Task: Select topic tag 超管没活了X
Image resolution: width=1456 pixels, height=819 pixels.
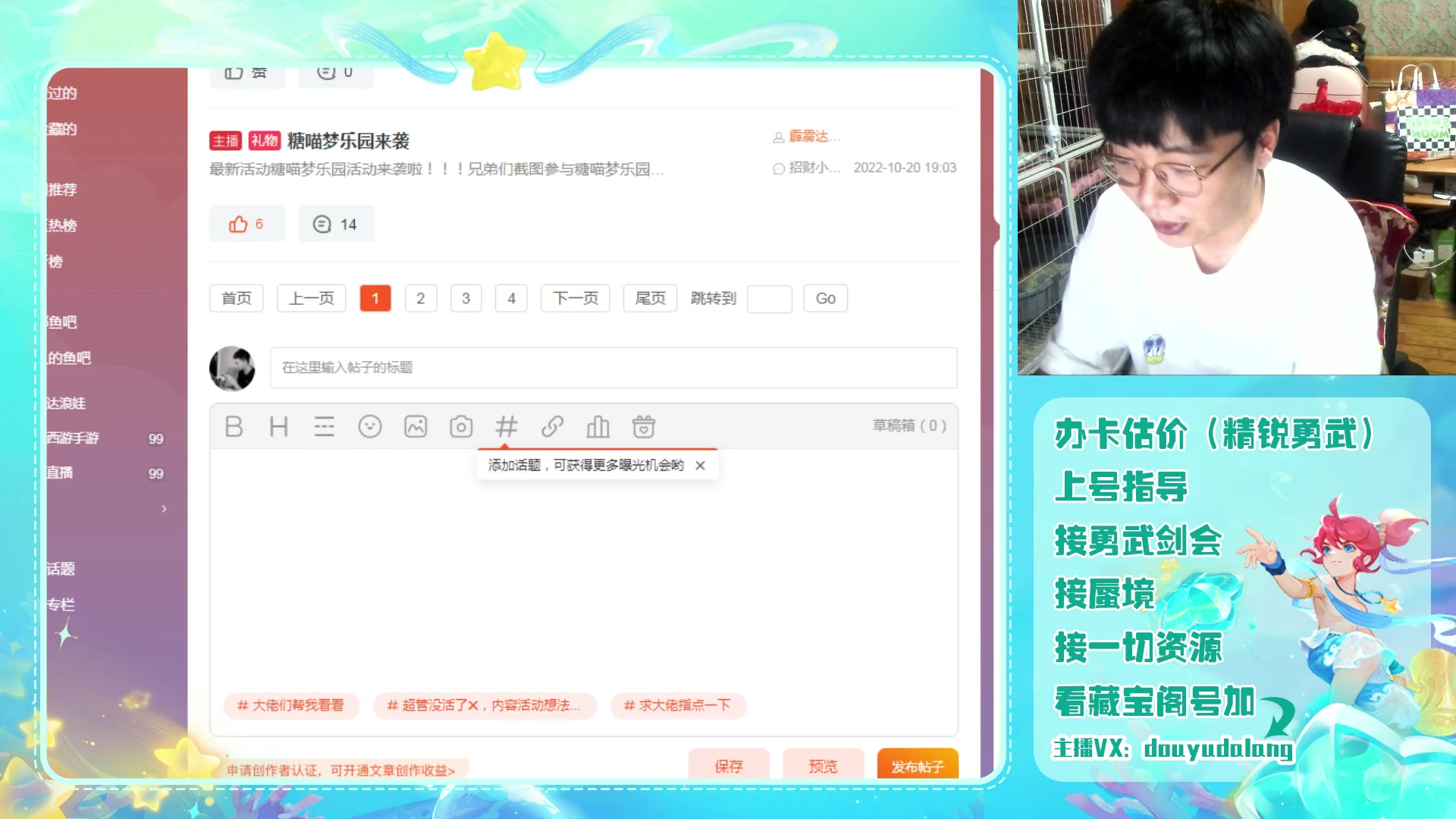Action: (x=485, y=705)
